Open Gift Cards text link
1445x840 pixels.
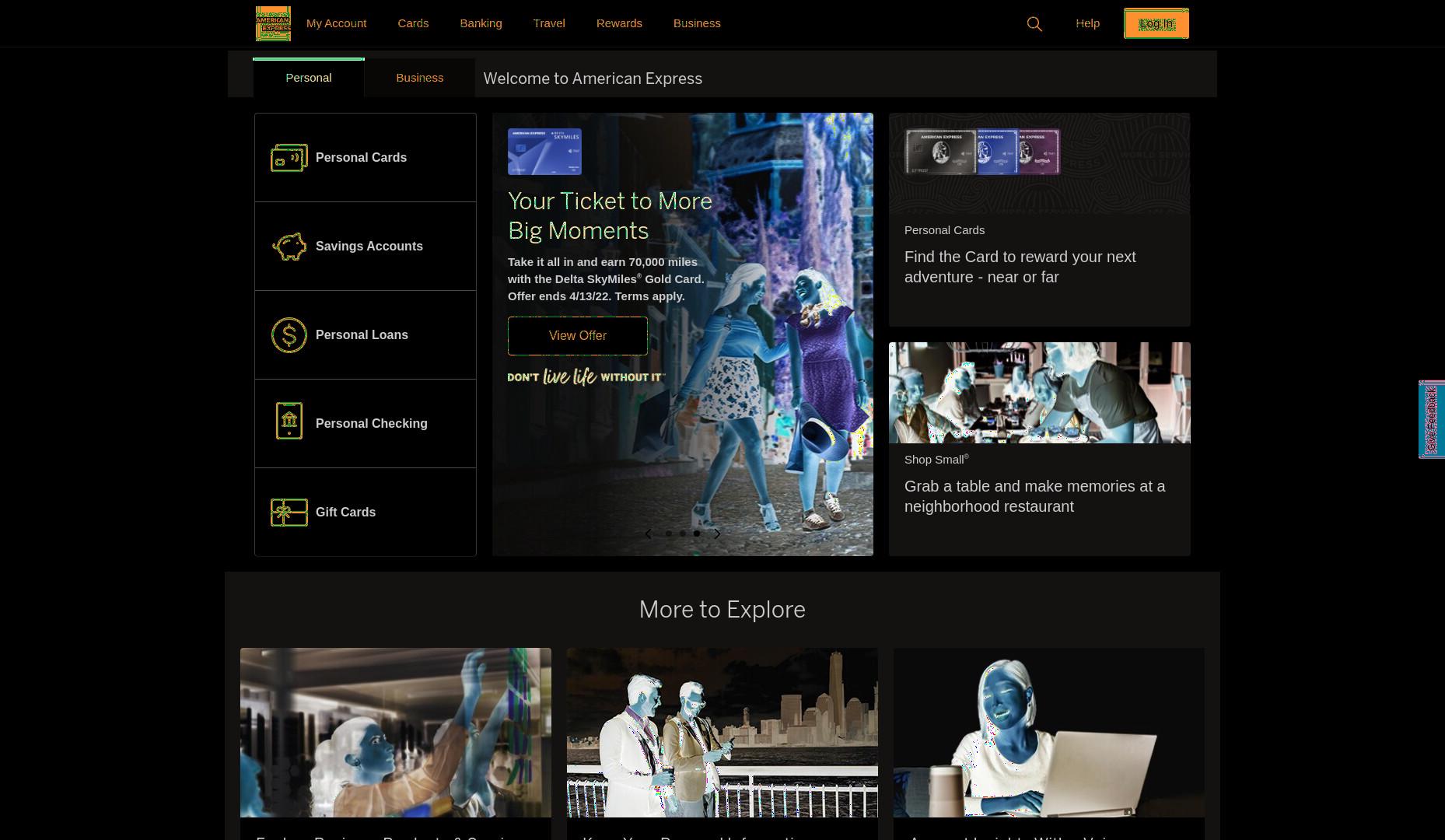[345, 513]
